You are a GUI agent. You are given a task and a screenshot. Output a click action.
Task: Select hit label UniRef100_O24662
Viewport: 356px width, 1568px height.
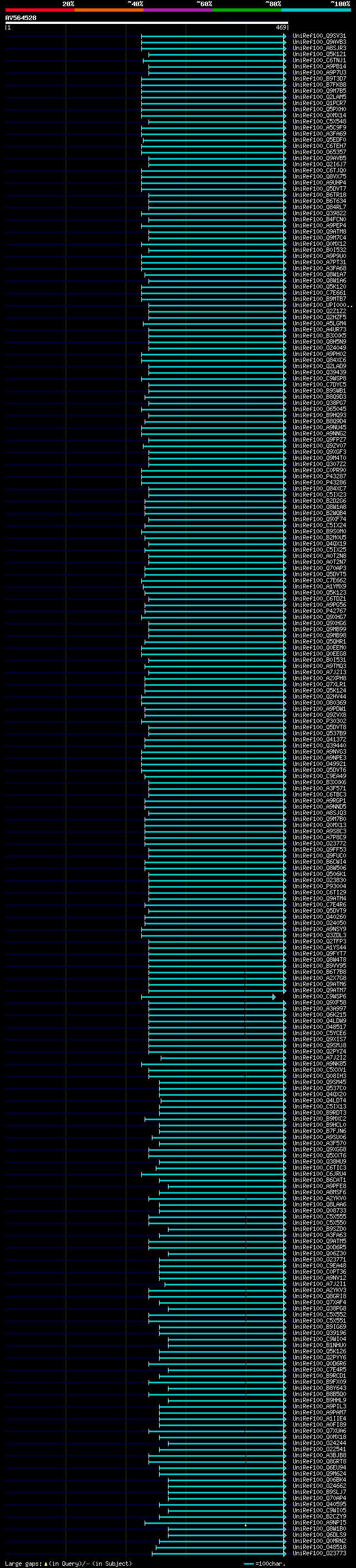pyautogui.click(x=319, y=1486)
